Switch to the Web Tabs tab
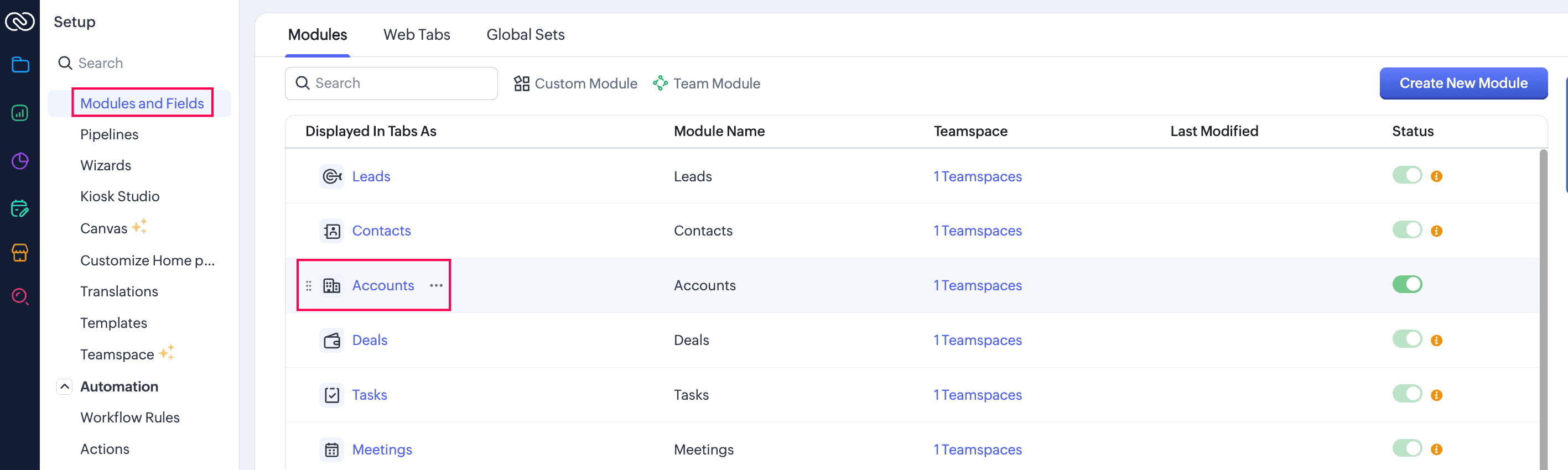 (x=417, y=35)
